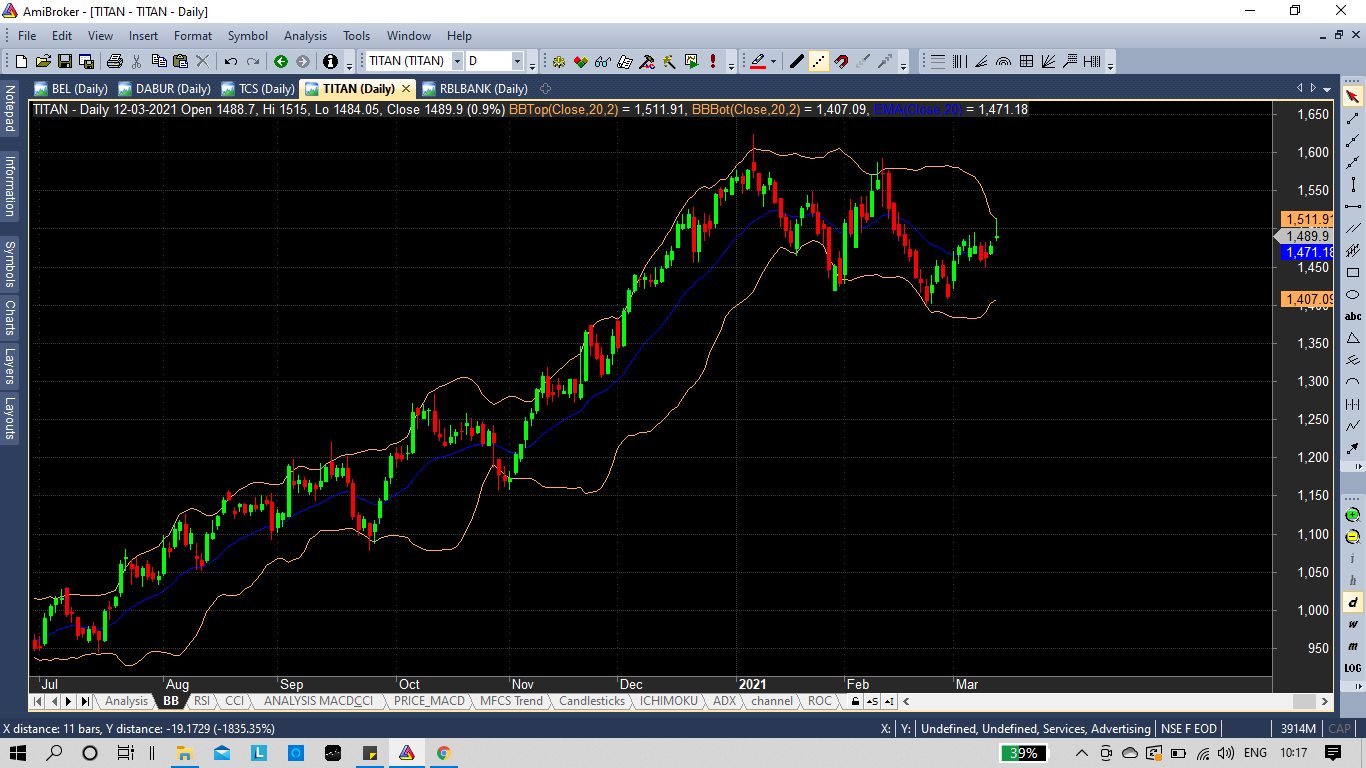Open the black info circle icon
The image size is (1366, 768).
pos(331,61)
